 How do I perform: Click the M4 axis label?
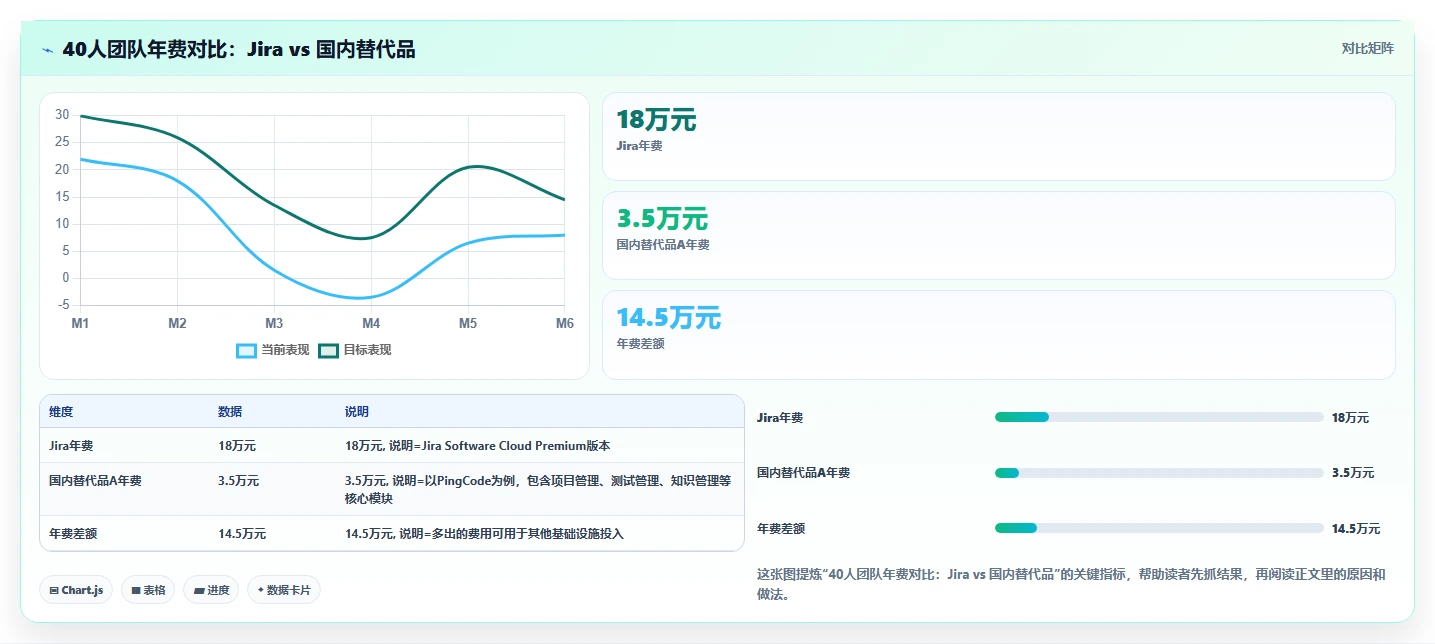click(371, 323)
